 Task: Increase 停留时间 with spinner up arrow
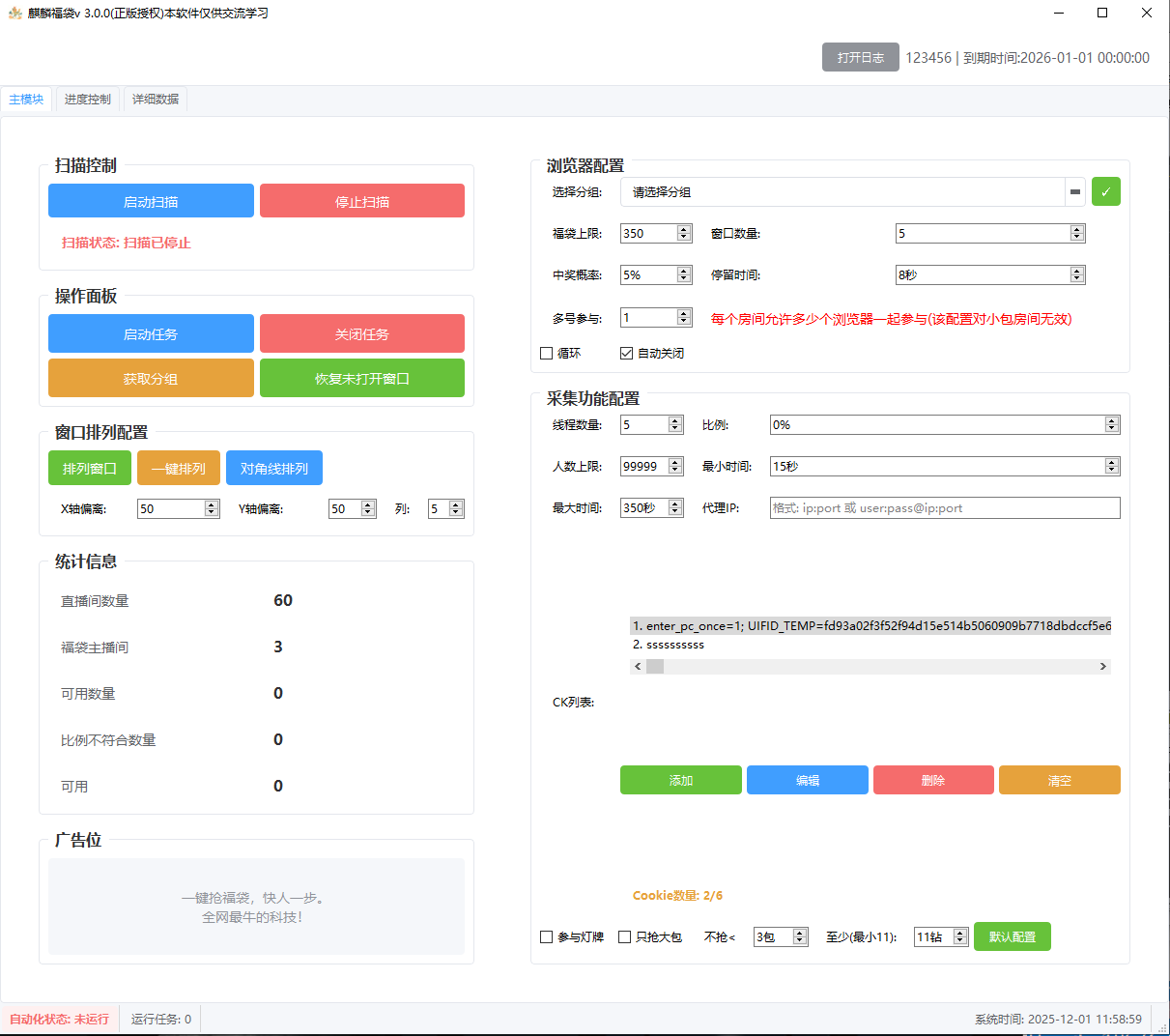point(1077,271)
